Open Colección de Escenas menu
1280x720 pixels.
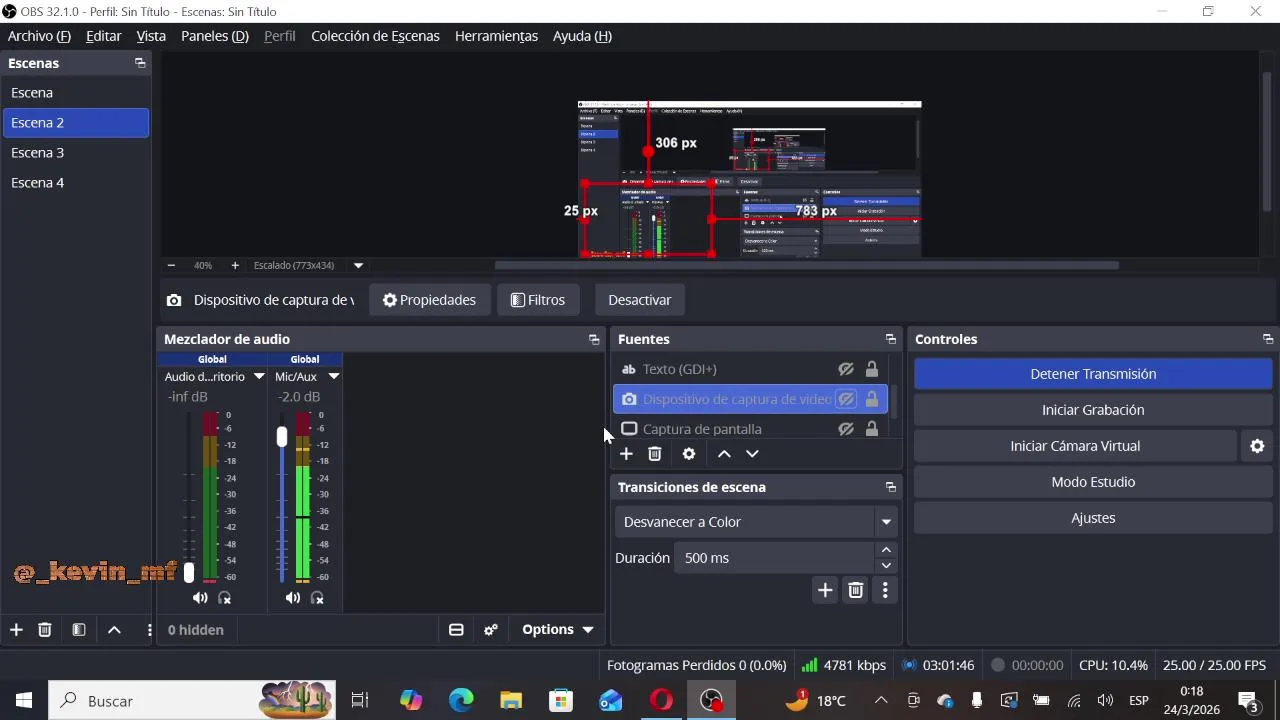(375, 36)
